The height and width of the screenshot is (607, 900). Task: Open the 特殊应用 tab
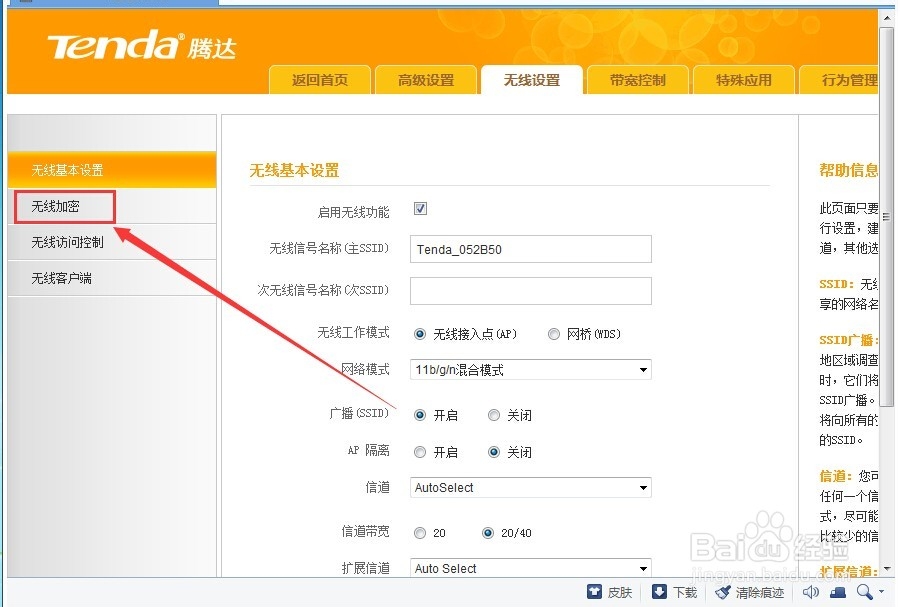pos(743,80)
